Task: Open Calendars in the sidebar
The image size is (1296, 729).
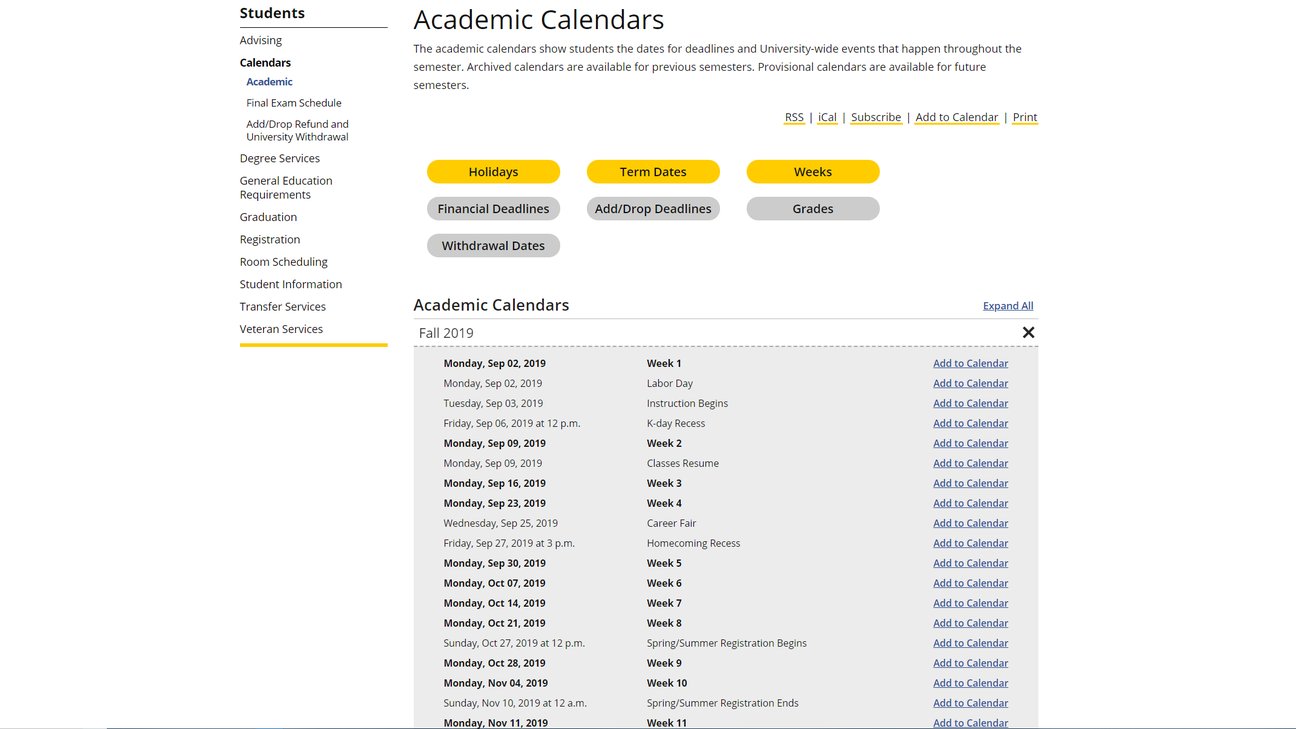Action: tap(265, 62)
